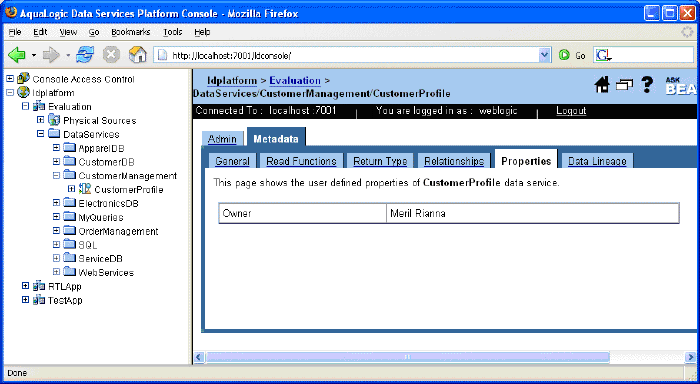Open the Data Lineage sub-tab
This screenshot has height=384, width=700.
597,161
